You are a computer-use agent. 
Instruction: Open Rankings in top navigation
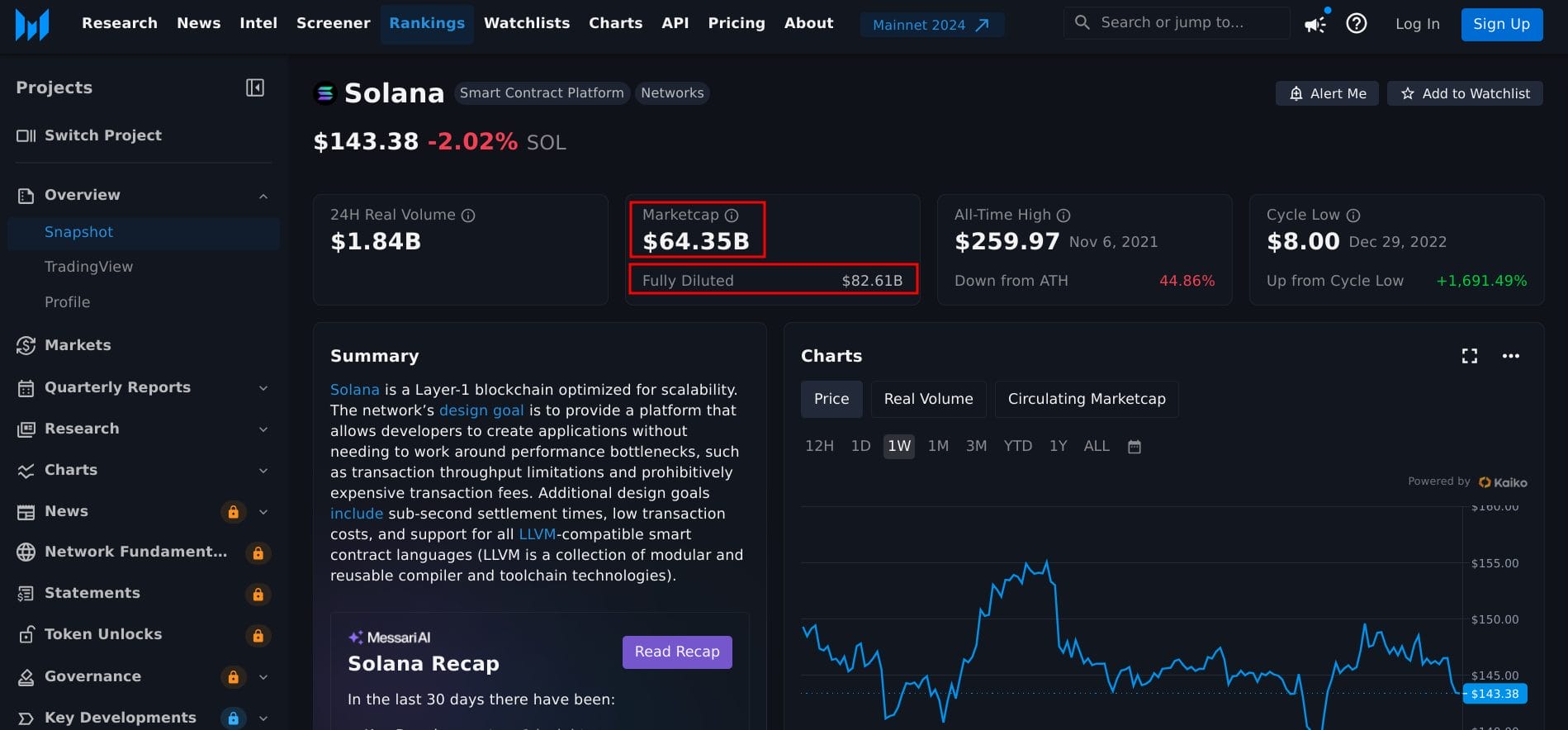(x=427, y=23)
